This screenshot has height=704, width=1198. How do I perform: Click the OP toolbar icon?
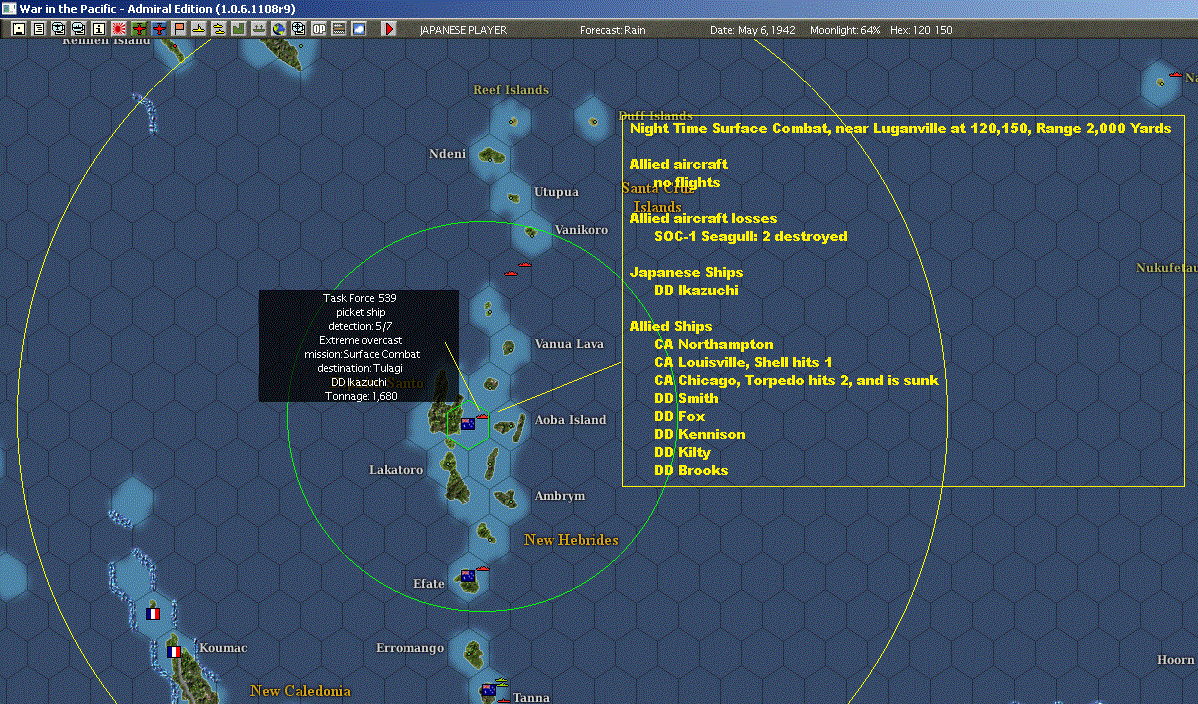coord(319,29)
